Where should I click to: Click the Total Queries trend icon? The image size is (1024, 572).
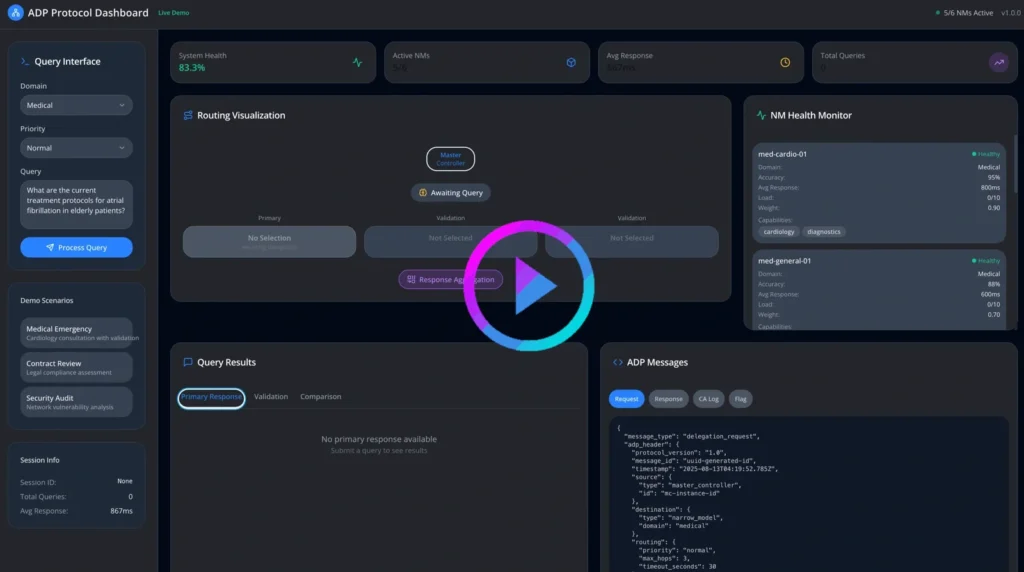[x=998, y=62]
